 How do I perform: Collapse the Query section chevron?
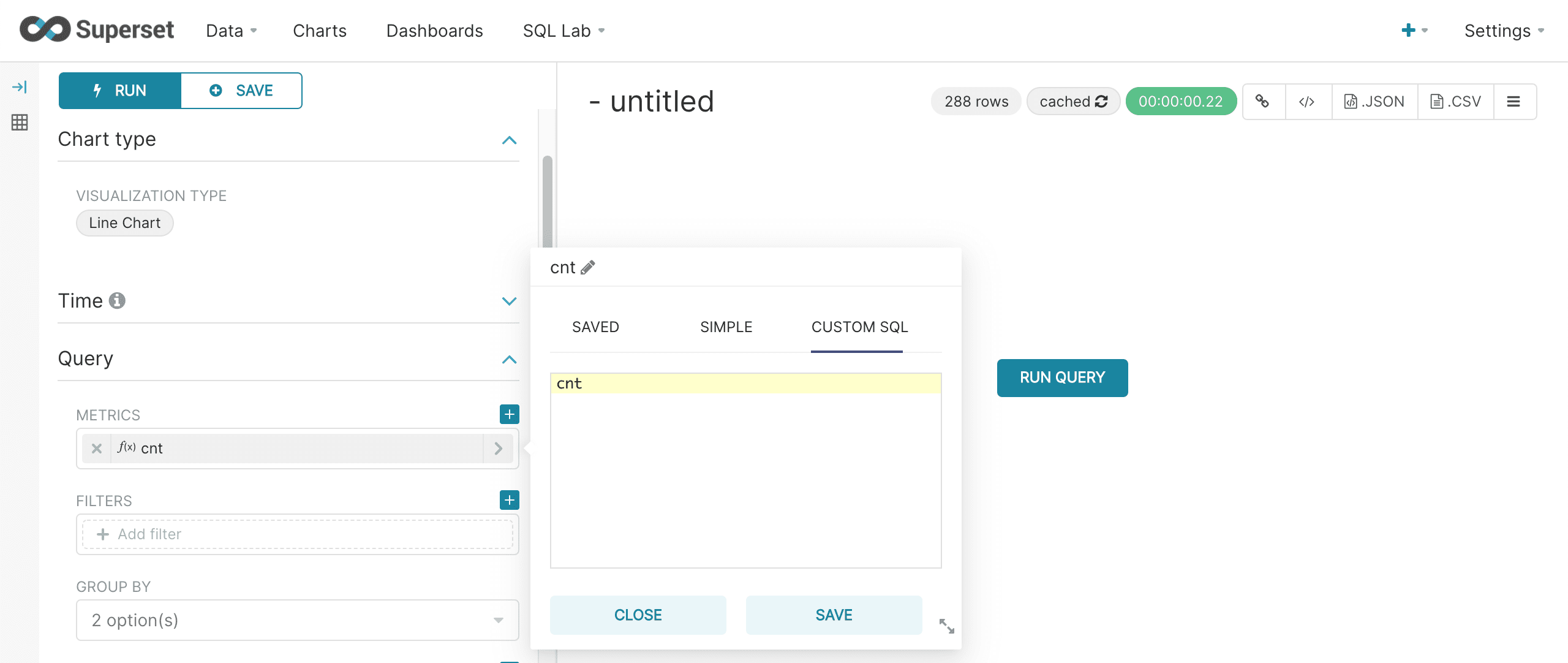[x=510, y=358]
